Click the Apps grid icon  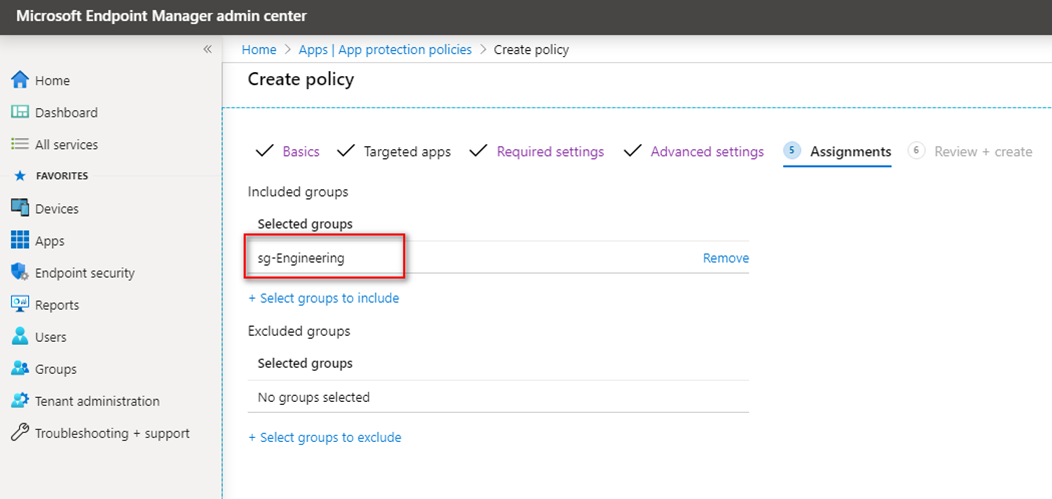(x=20, y=240)
